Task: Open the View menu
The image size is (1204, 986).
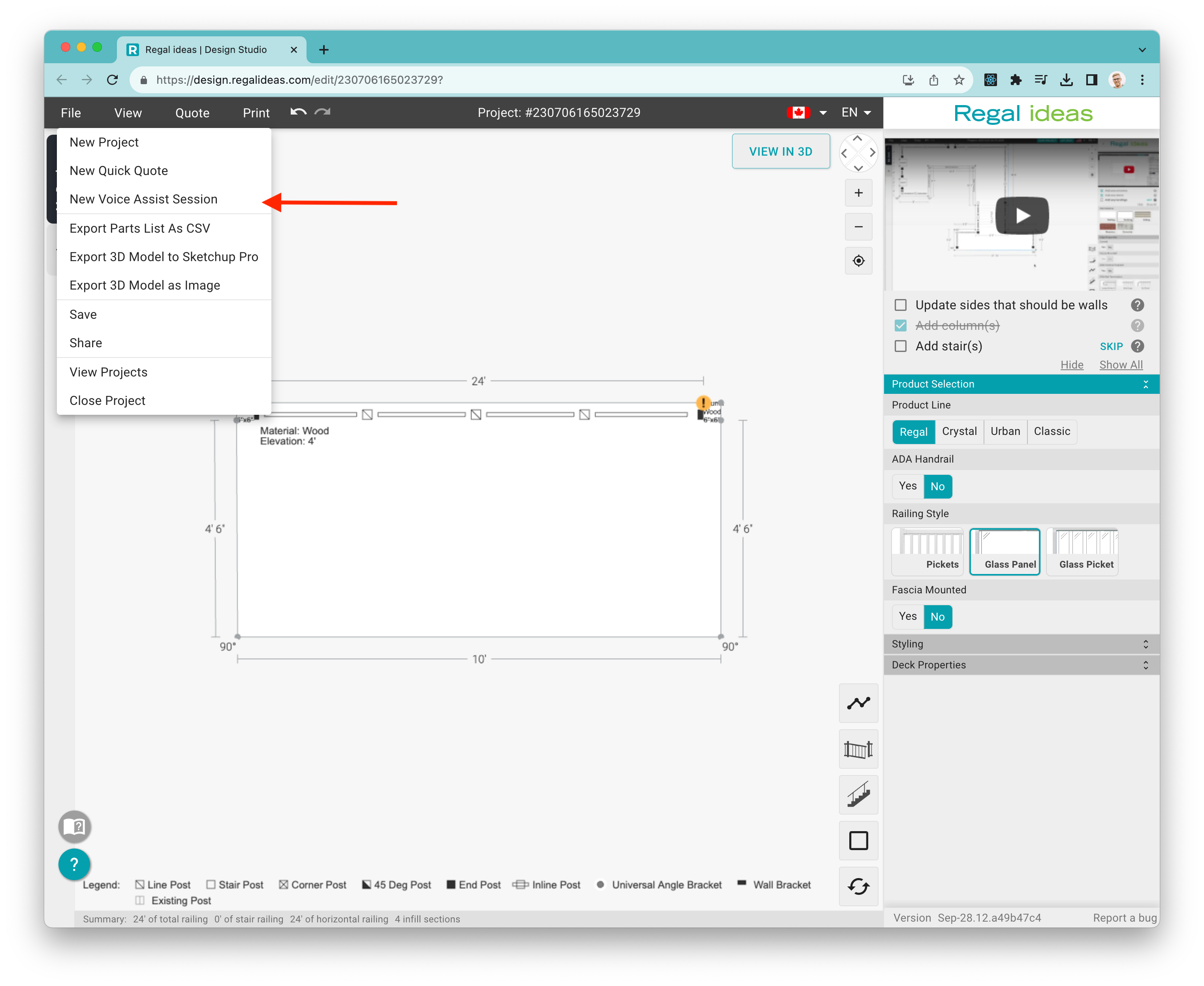Action: (x=128, y=113)
